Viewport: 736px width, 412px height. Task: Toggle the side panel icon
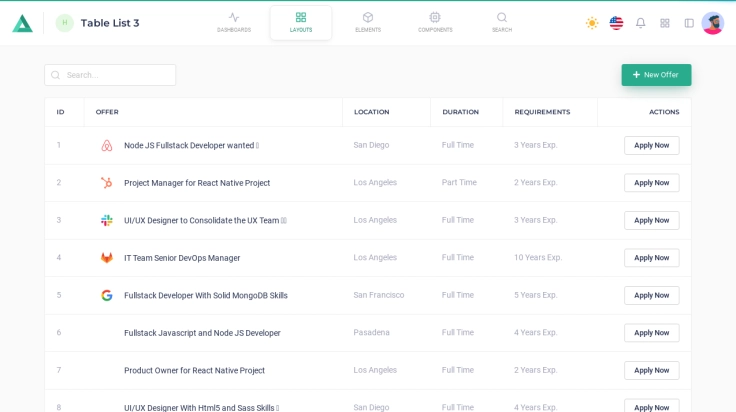pyautogui.click(x=689, y=23)
